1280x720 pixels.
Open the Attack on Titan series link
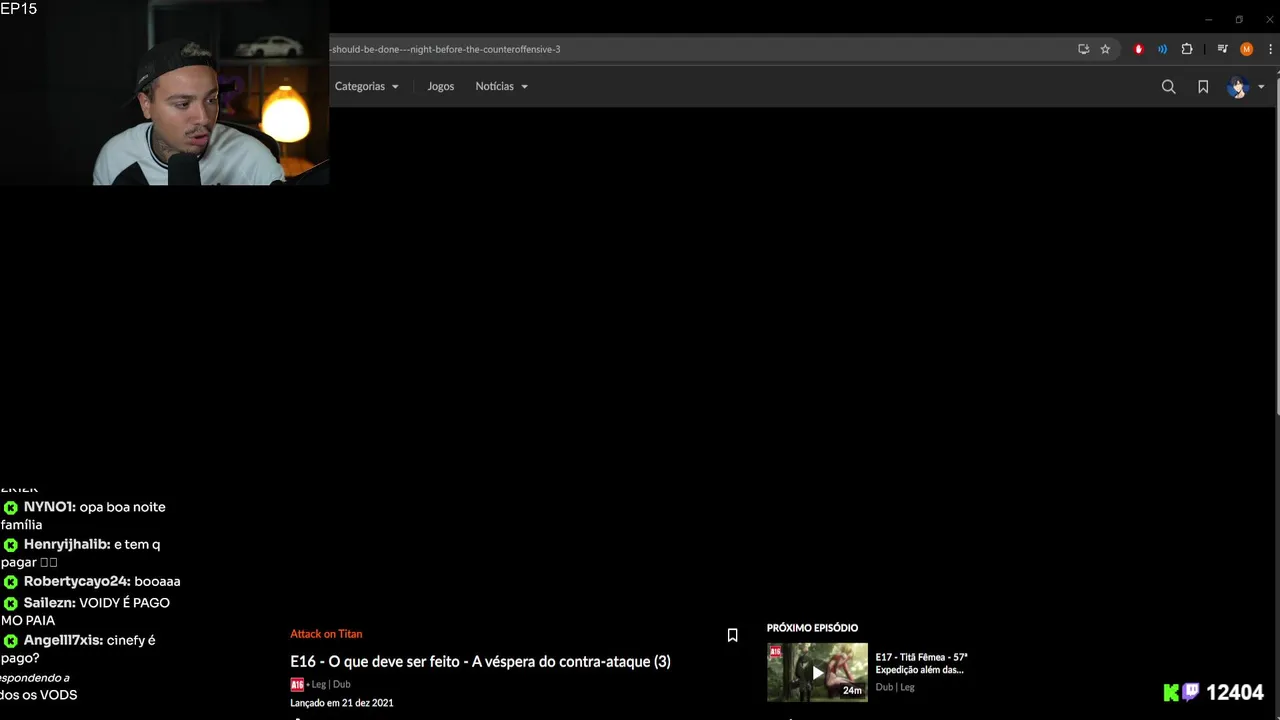coord(326,634)
